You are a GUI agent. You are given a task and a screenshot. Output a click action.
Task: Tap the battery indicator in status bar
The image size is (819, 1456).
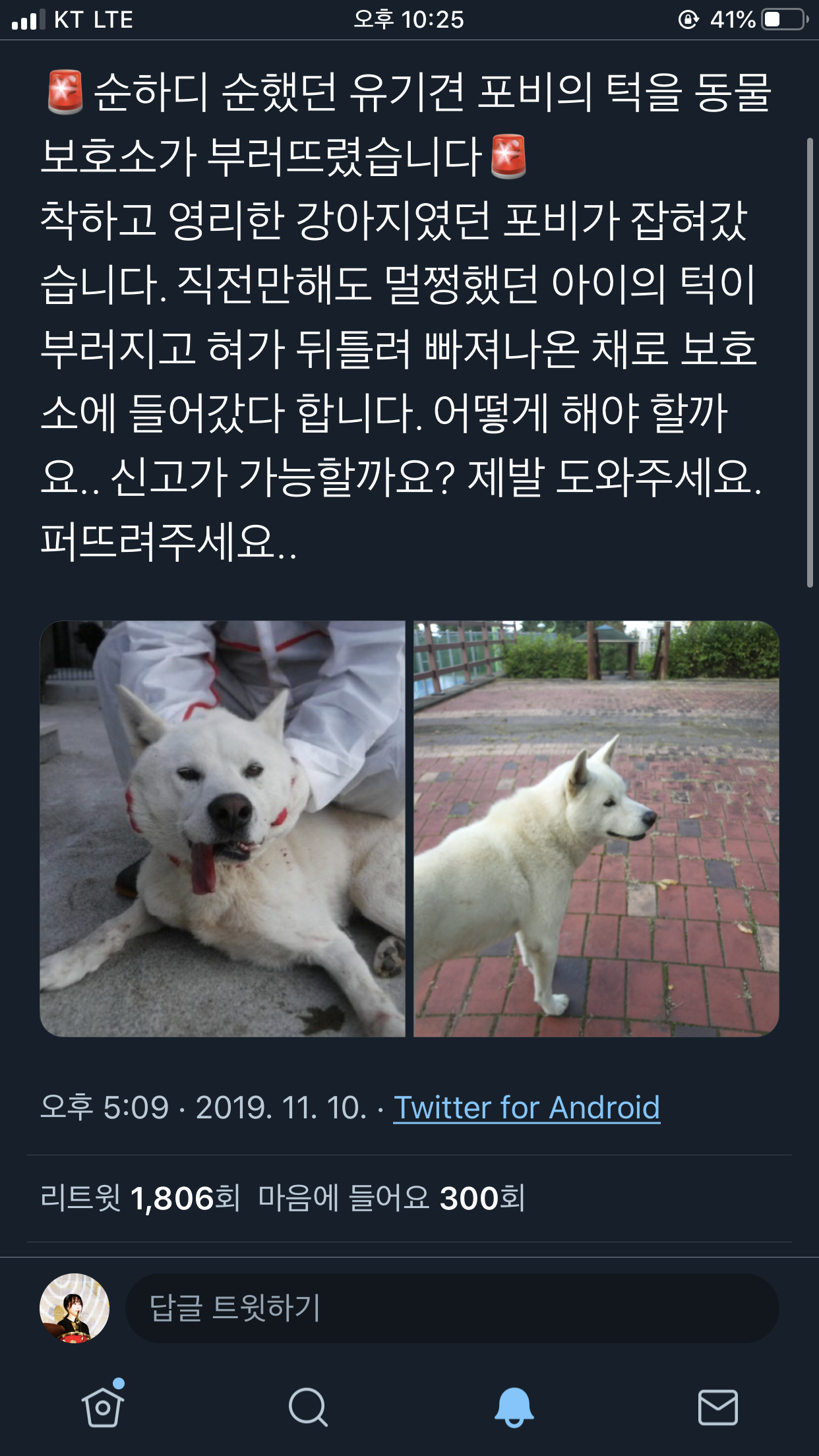coord(785,19)
